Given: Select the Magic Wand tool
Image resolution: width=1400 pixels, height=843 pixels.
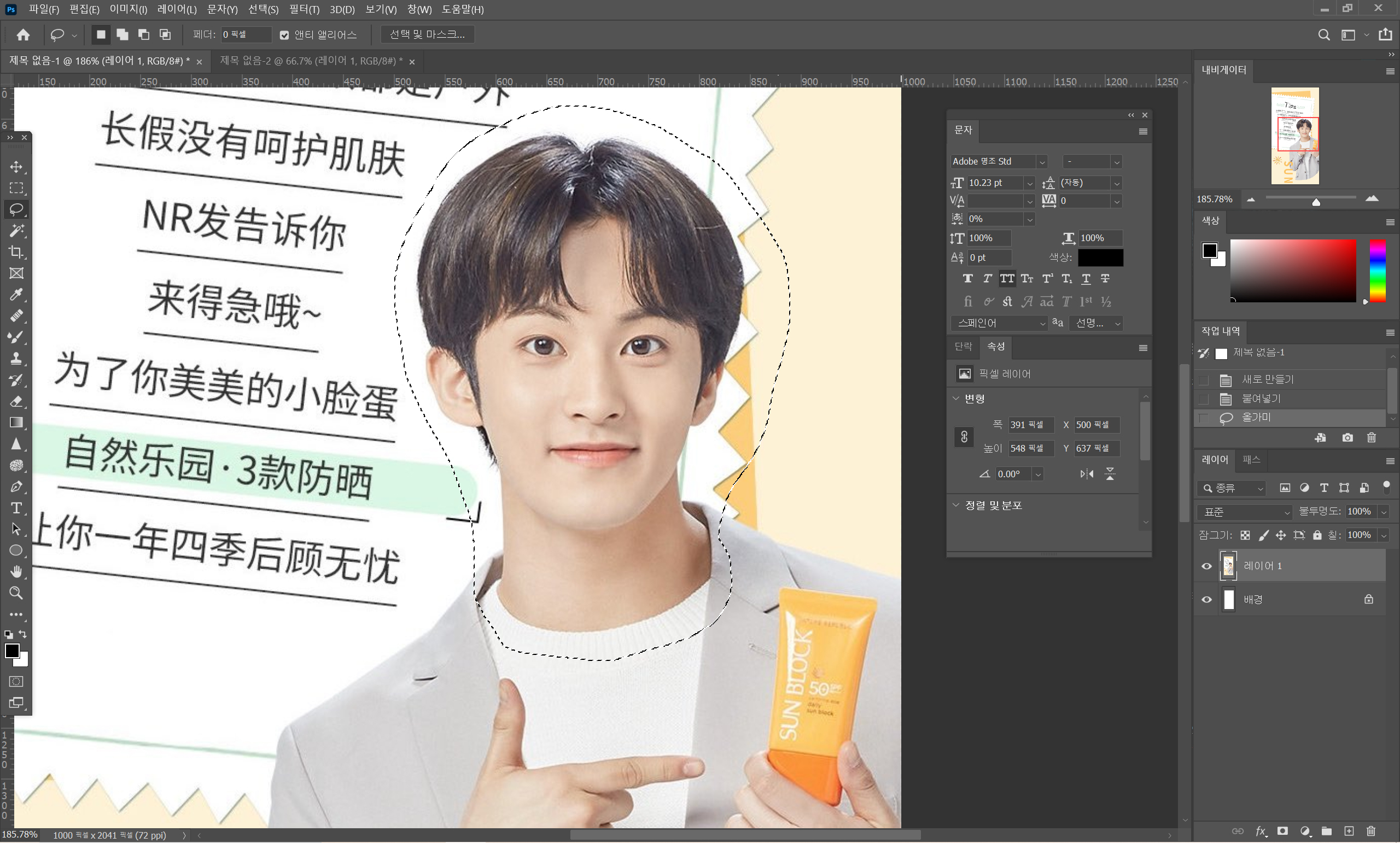Looking at the screenshot, I should (x=16, y=231).
